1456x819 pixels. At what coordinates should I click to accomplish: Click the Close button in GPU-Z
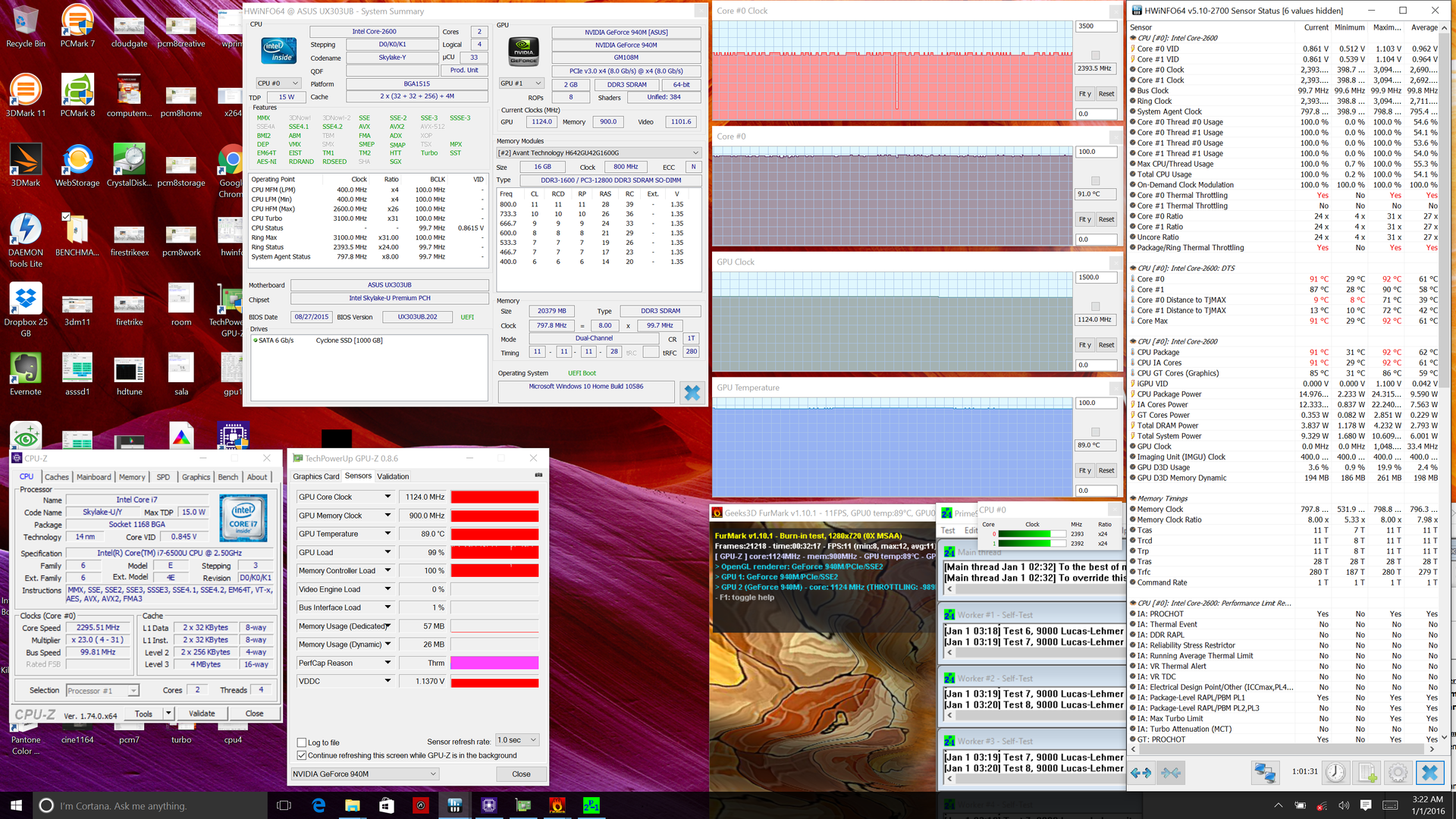pos(521,774)
